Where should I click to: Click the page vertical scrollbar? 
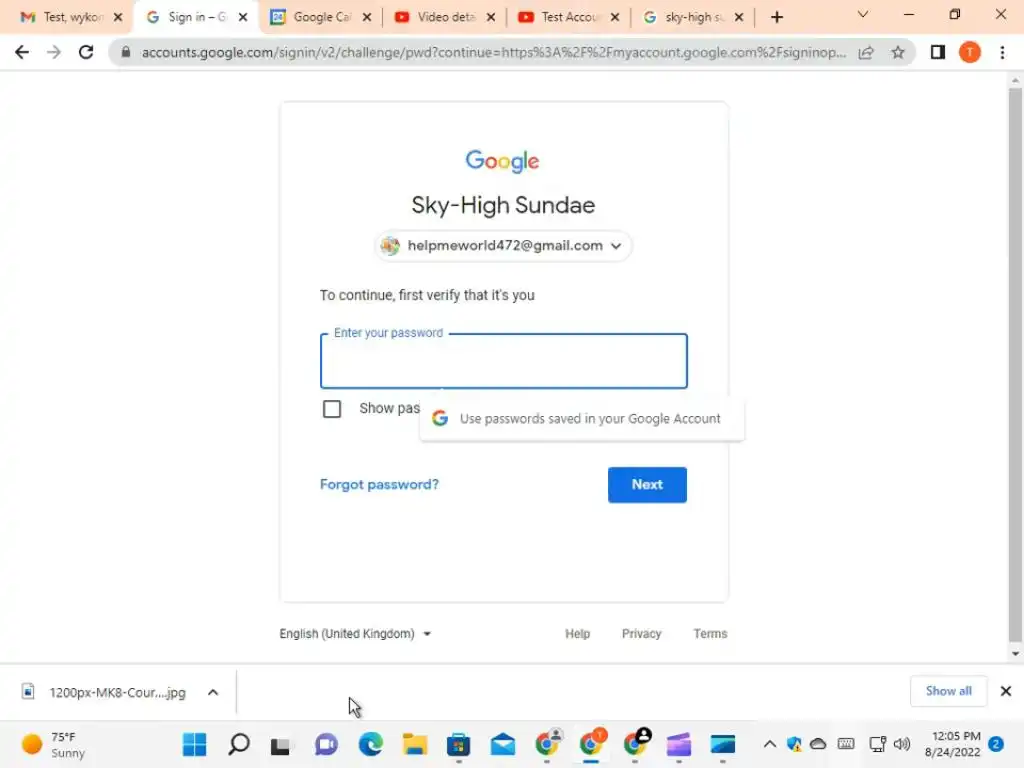pyautogui.click(x=1014, y=366)
